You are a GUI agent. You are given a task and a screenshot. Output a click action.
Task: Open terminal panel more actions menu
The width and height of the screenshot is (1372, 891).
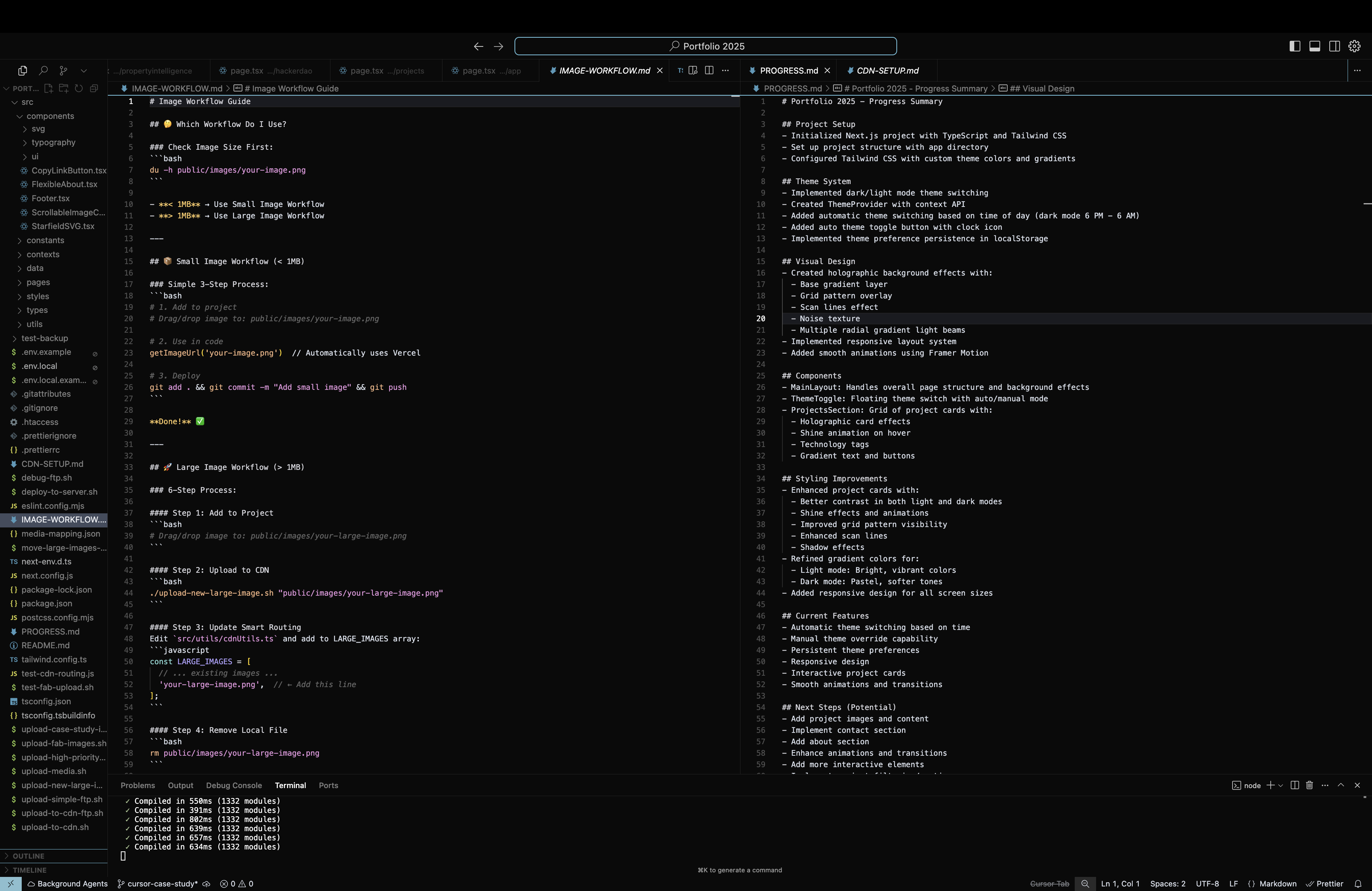point(1325,785)
